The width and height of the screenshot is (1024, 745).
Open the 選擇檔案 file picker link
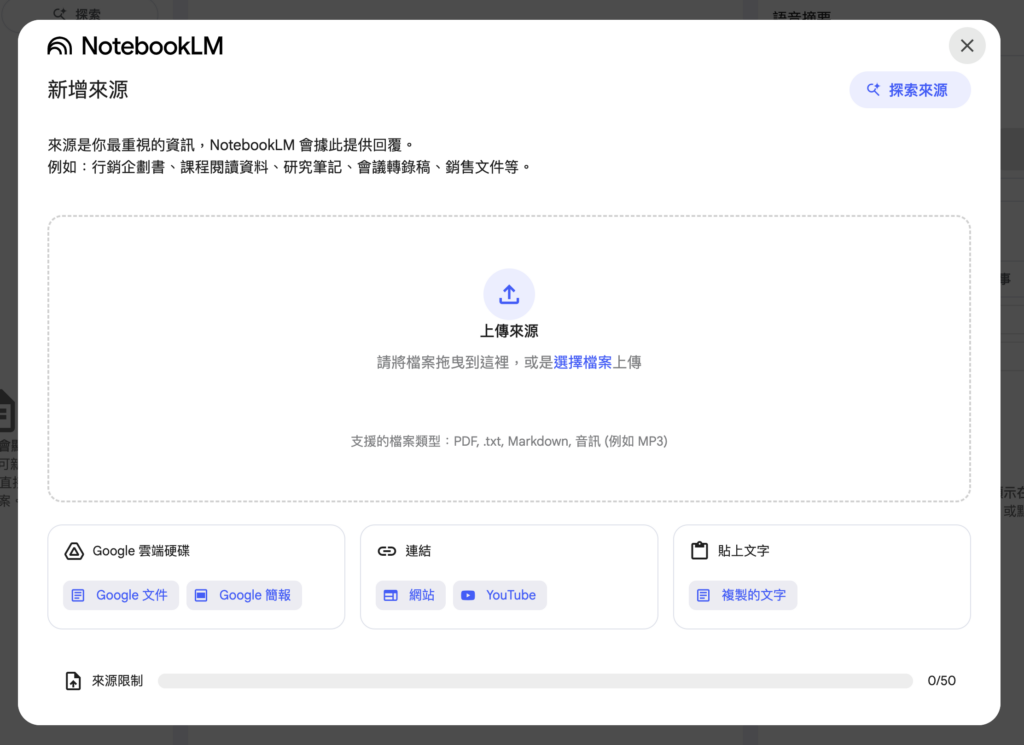[583, 363]
